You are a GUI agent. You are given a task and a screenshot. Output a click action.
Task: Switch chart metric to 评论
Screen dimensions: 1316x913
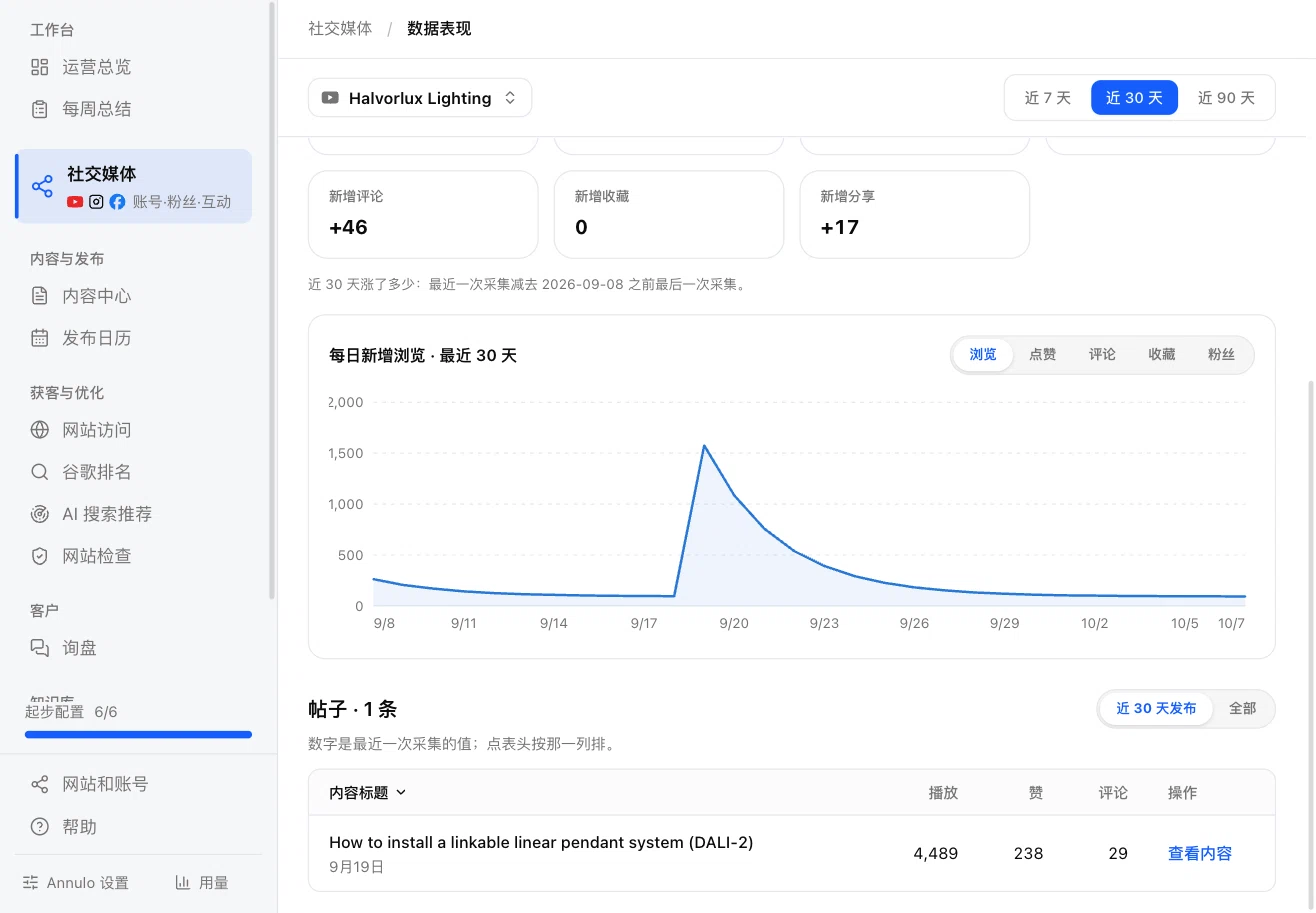point(1102,354)
